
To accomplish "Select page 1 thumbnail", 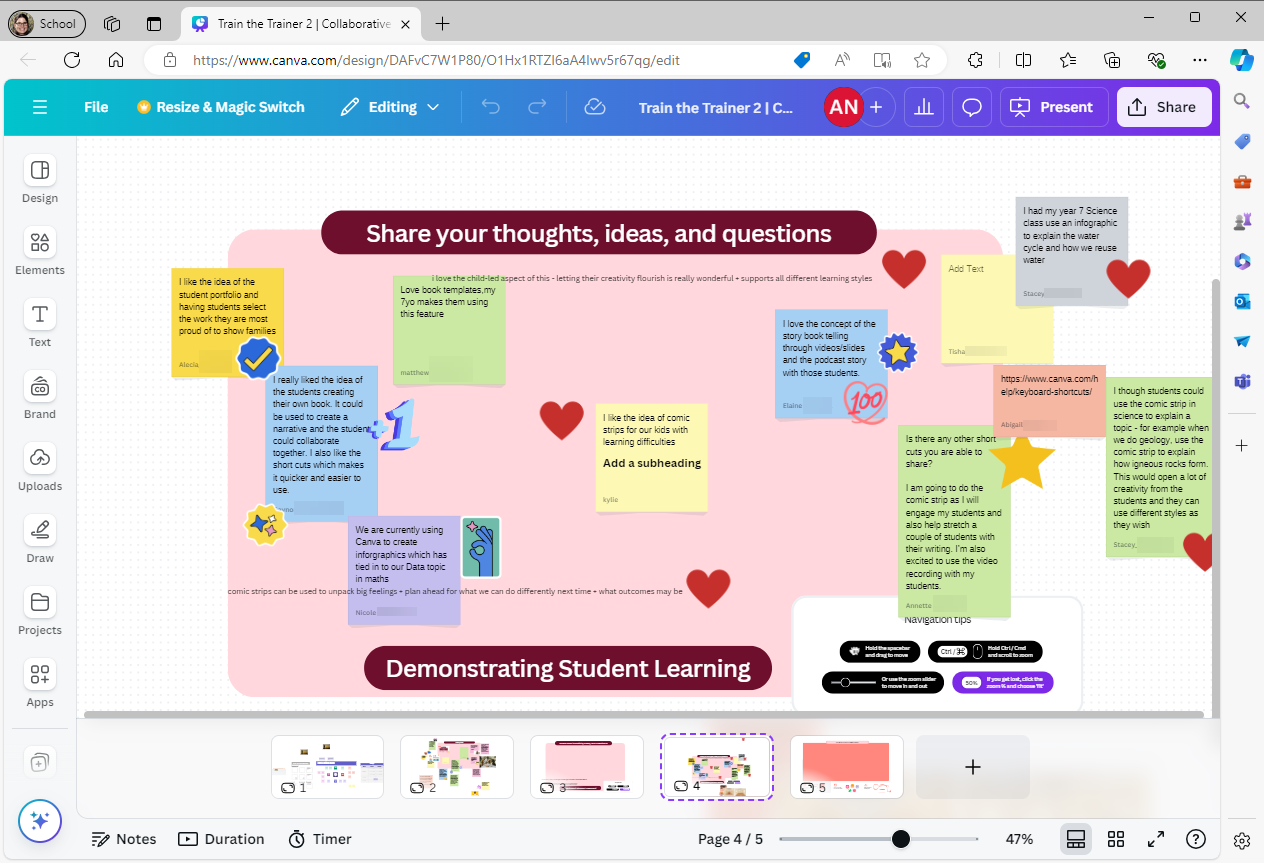I will click(x=327, y=767).
